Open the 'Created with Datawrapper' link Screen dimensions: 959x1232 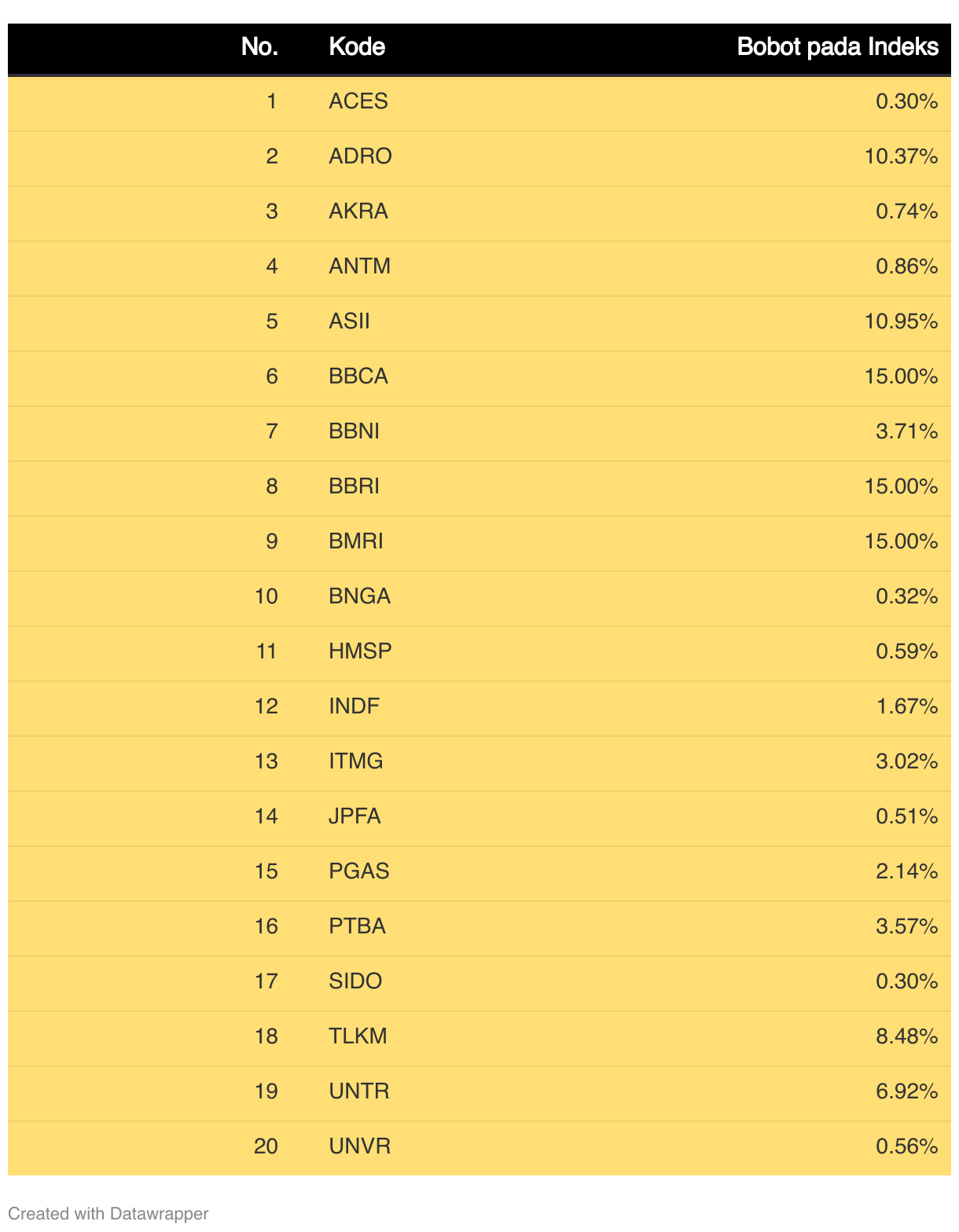[x=108, y=1213]
